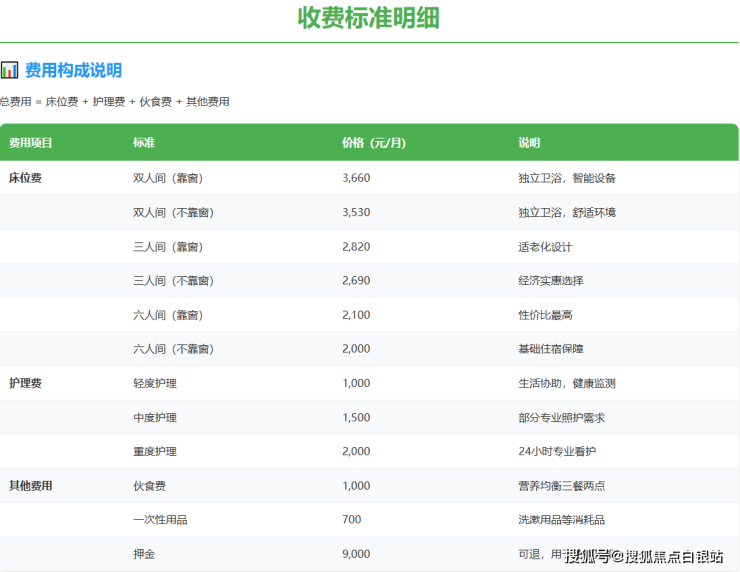Click the 总费用 formula text line
This screenshot has width=740, height=572.
114,102
